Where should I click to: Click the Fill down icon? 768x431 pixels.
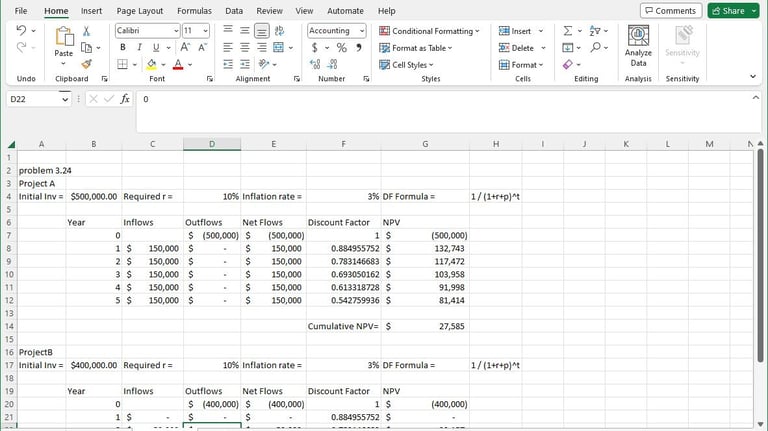point(568,48)
